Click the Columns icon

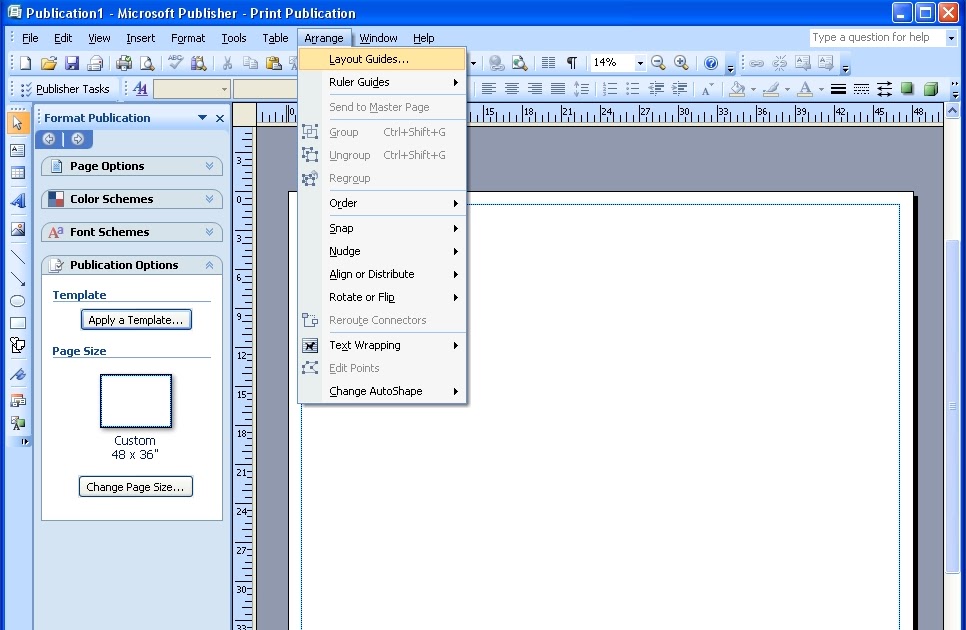point(548,62)
